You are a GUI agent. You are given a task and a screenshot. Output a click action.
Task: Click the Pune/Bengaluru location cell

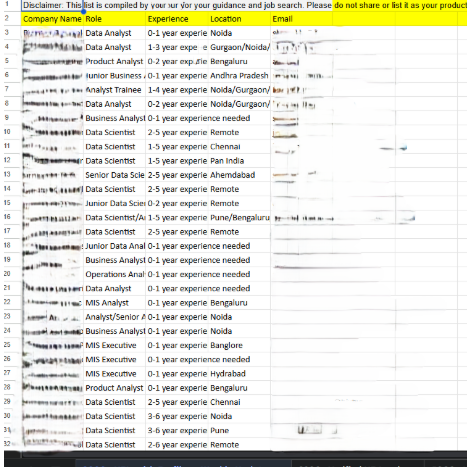pos(239,218)
